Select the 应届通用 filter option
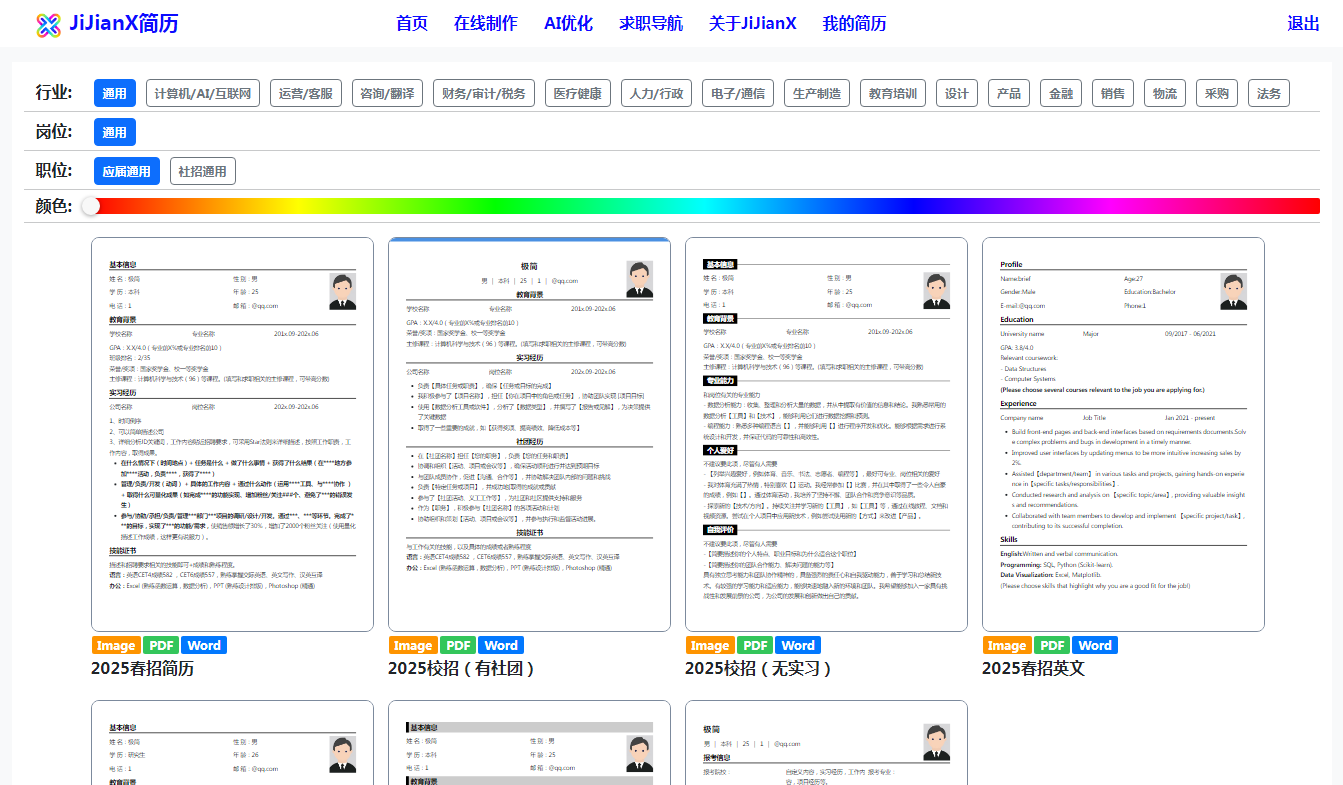The height and width of the screenshot is (785, 1343). point(127,171)
